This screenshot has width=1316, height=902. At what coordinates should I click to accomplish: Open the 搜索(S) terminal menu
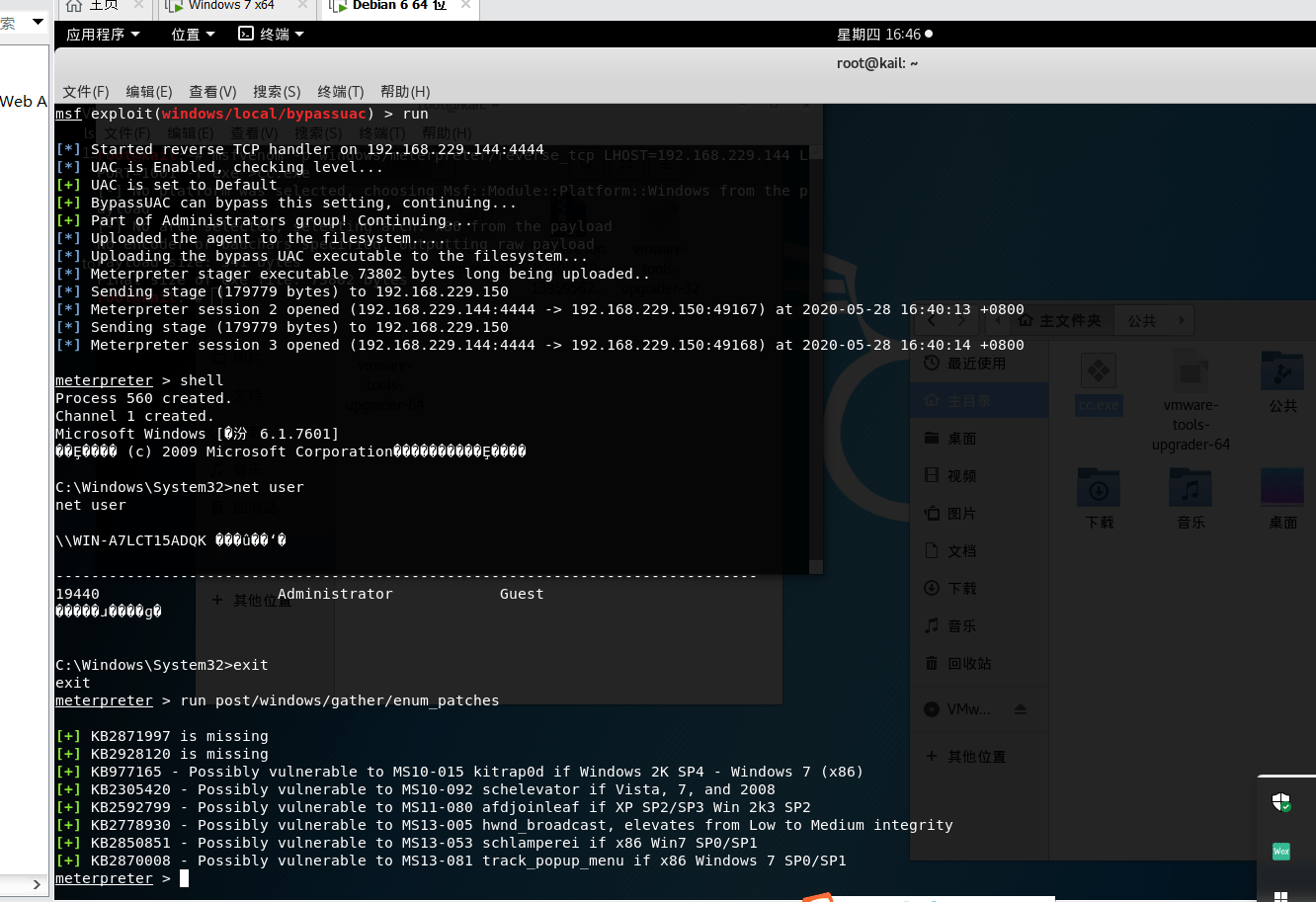[x=277, y=91]
